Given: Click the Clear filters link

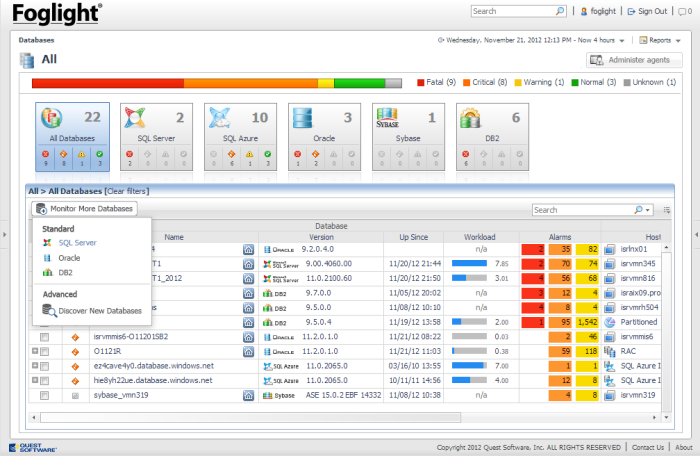Looking at the screenshot, I should pos(127,191).
